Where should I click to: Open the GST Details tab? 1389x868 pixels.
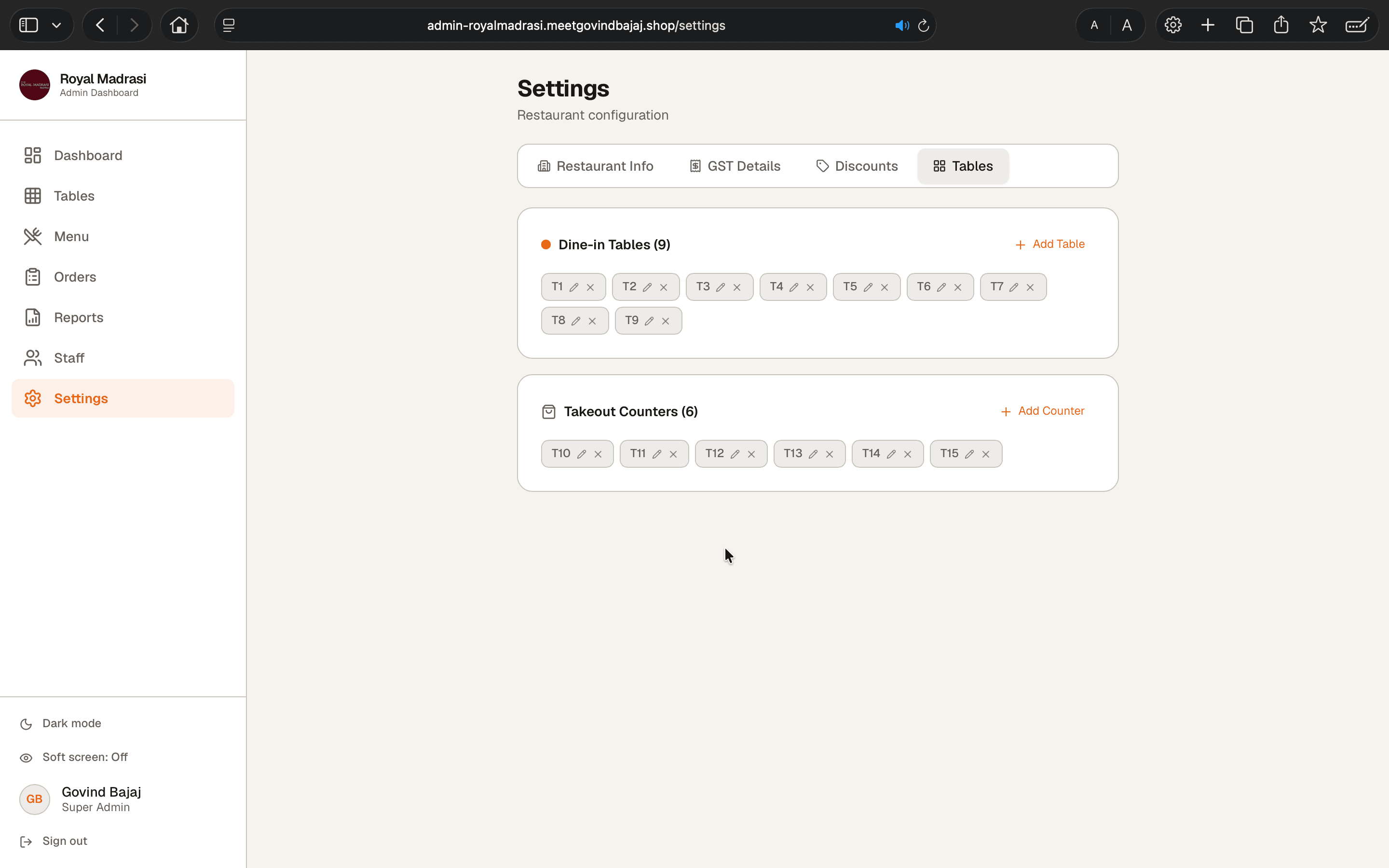pyautogui.click(x=735, y=166)
